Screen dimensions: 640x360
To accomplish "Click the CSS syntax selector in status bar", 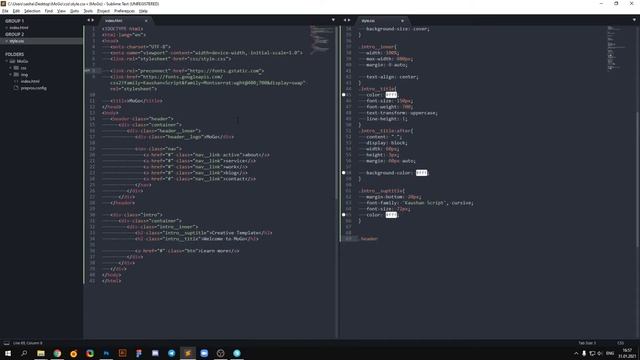I will click(620, 343).
